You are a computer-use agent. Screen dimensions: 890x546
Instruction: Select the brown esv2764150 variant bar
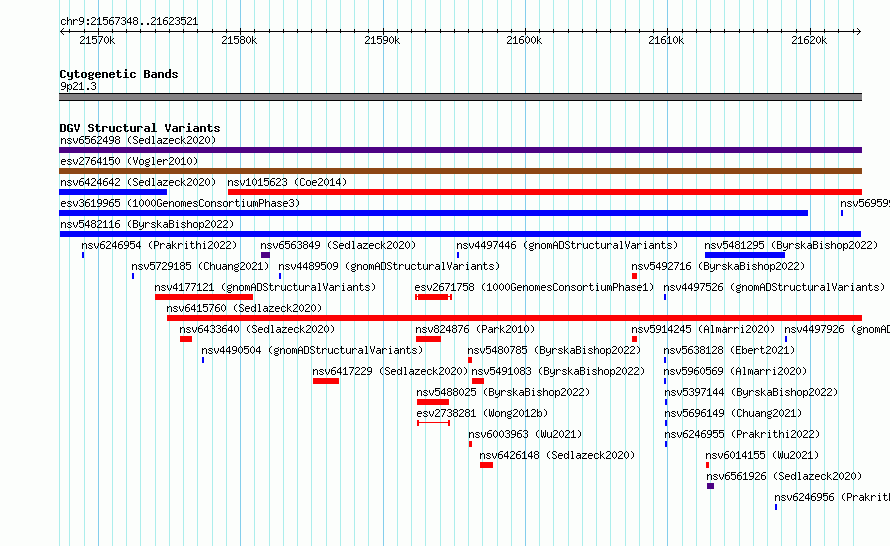tap(460, 171)
